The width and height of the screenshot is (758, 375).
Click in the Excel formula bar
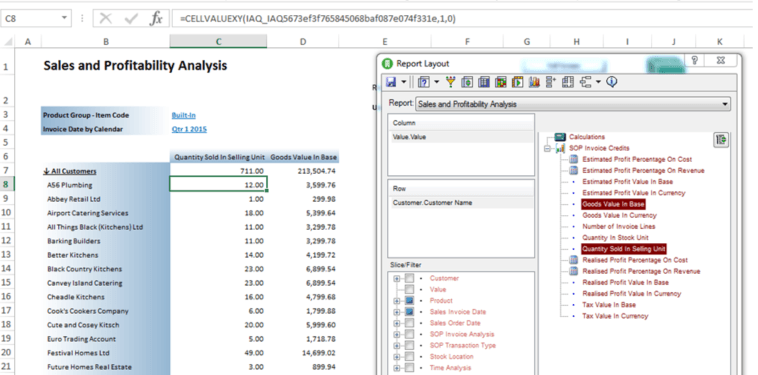pos(464,19)
